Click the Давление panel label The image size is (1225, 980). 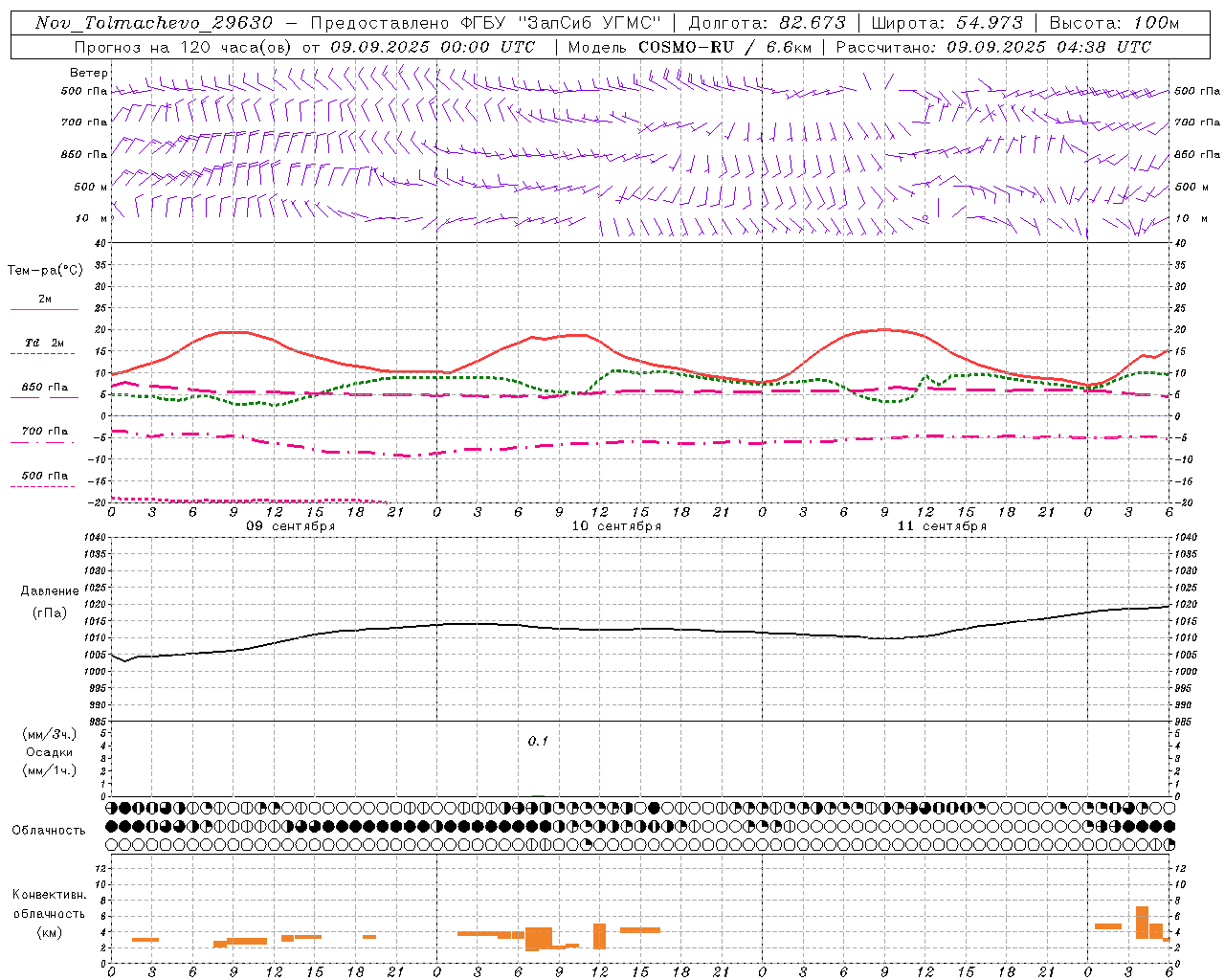[50, 591]
